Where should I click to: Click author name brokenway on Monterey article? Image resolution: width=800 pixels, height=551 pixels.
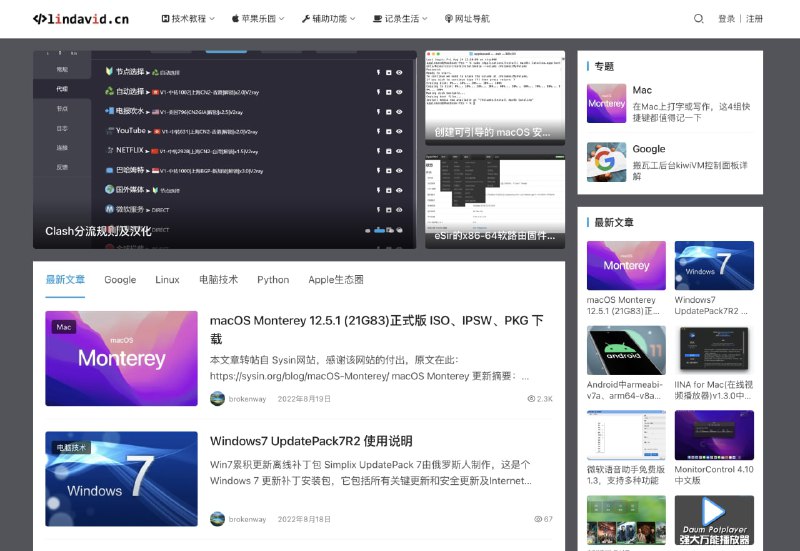click(x=247, y=399)
